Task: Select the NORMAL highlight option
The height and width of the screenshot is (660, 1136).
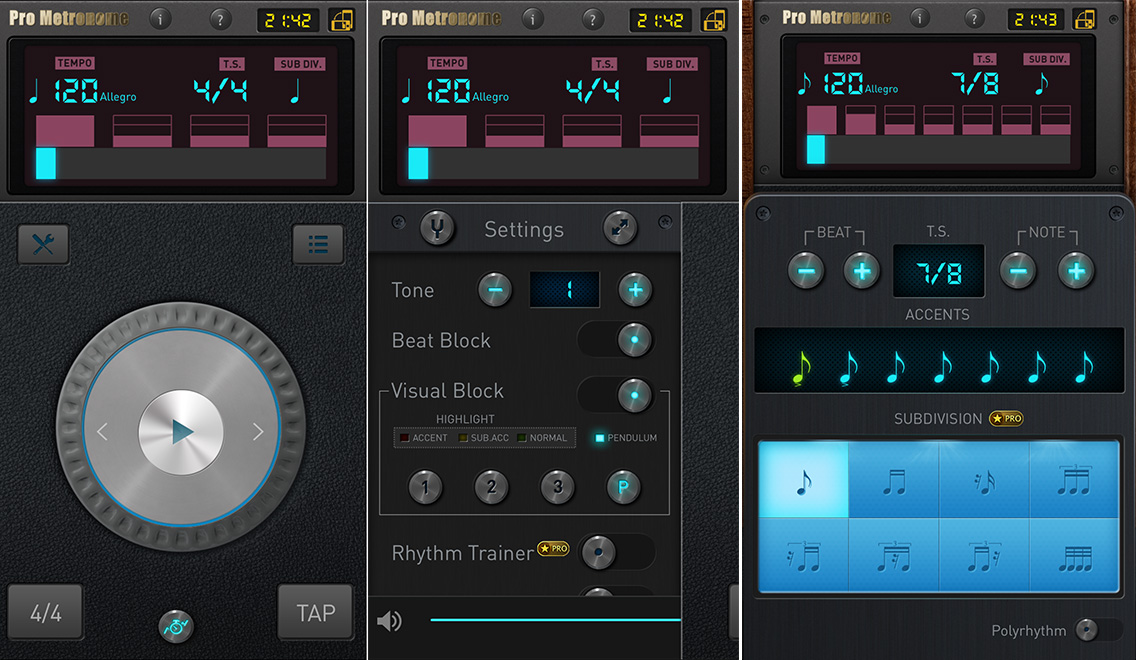Action: [x=543, y=438]
